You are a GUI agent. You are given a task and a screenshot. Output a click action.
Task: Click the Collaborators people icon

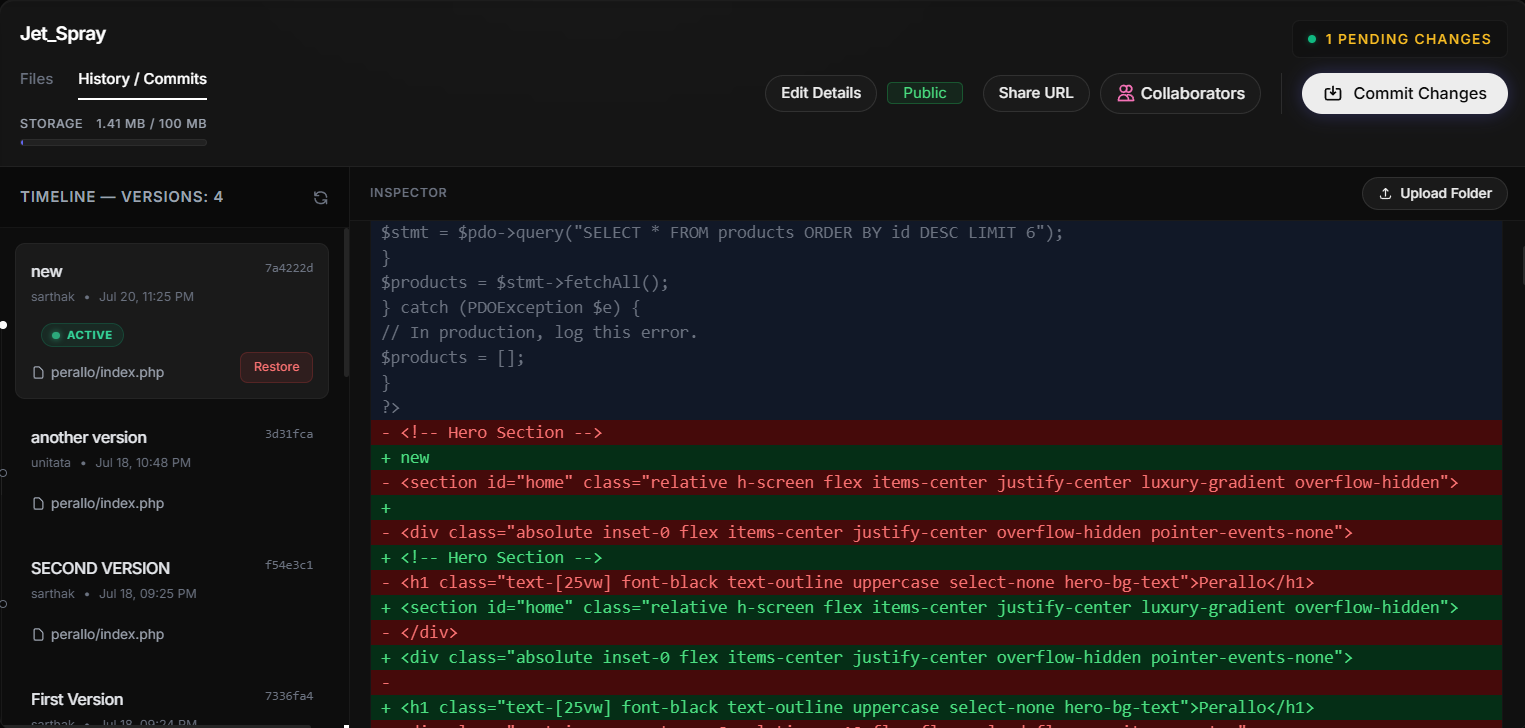[x=1125, y=93]
